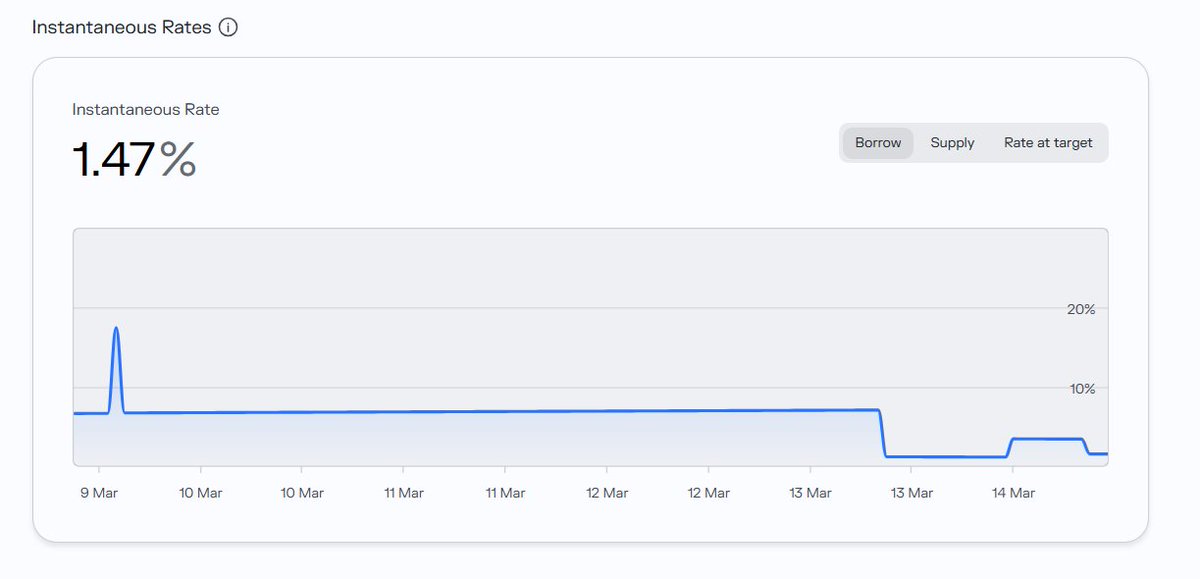Show the Rate at target view
This screenshot has height=579, width=1200.
(1048, 143)
